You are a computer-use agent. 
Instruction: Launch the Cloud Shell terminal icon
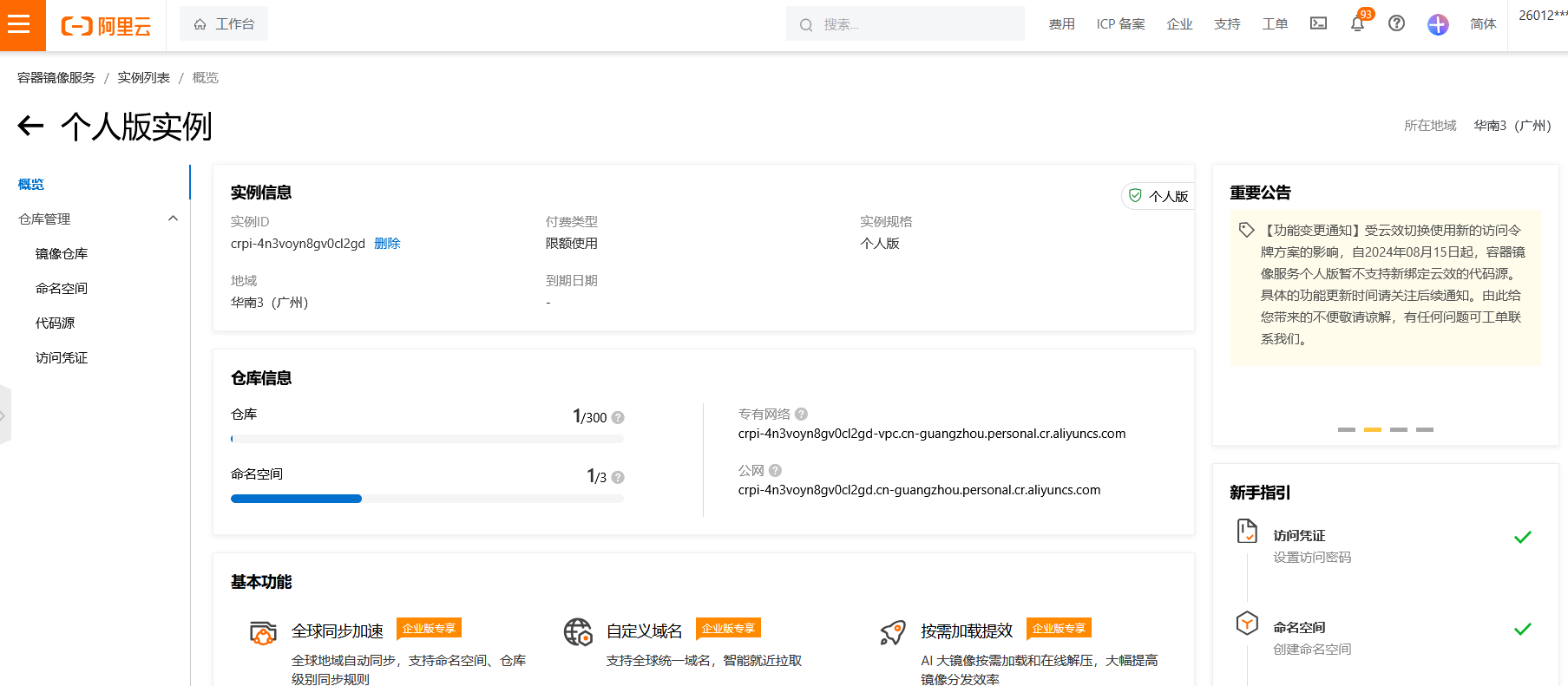tap(1318, 23)
